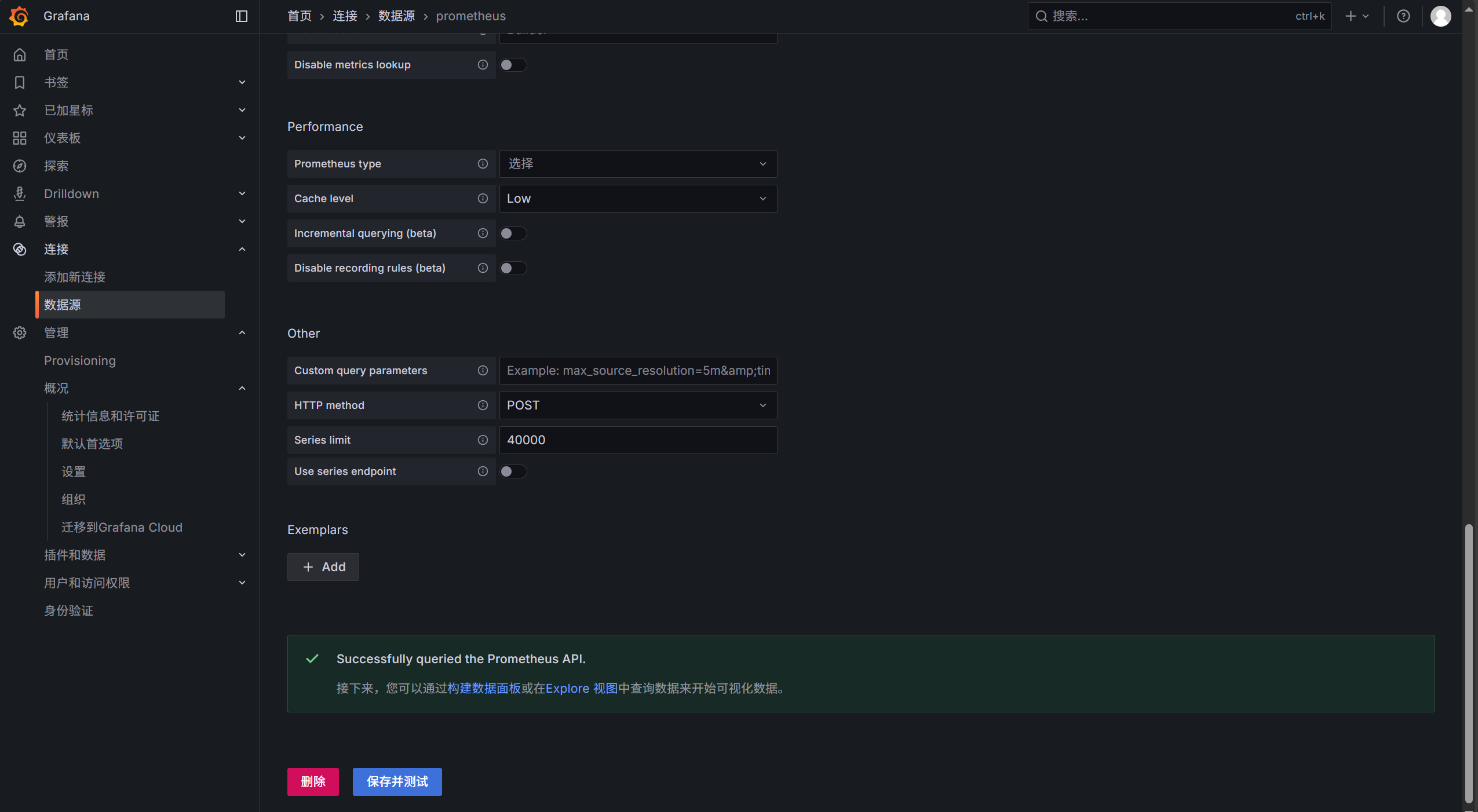Collapse the 连接 sidebar section
Screen dimensions: 1478x812
(x=242, y=249)
